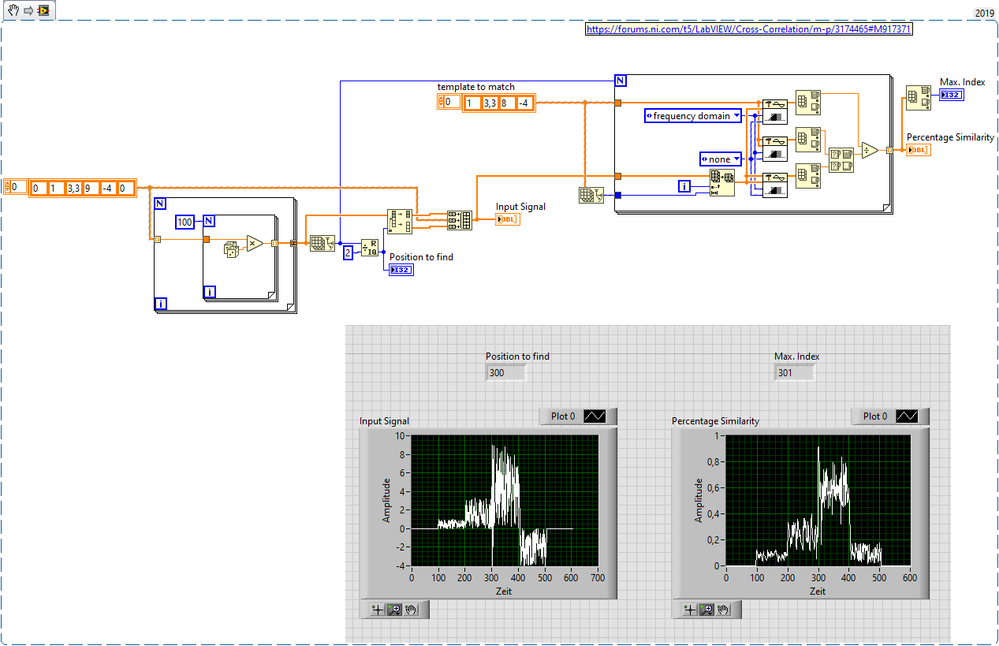
Task: Click the Percentage Similarity DBL terminal
Action: (x=918, y=150)
